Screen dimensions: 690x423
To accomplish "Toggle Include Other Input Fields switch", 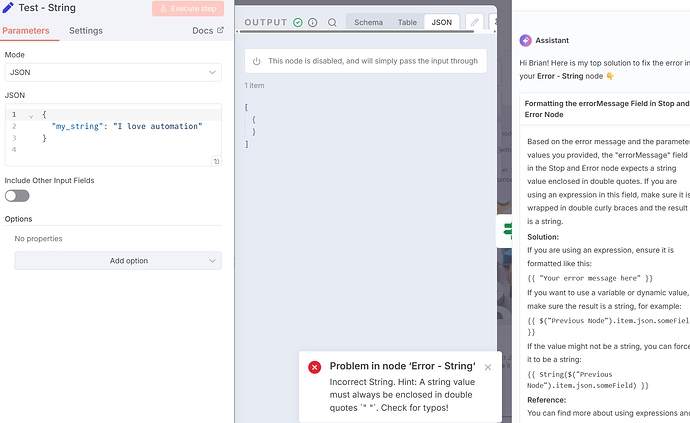I will [17, 196].
